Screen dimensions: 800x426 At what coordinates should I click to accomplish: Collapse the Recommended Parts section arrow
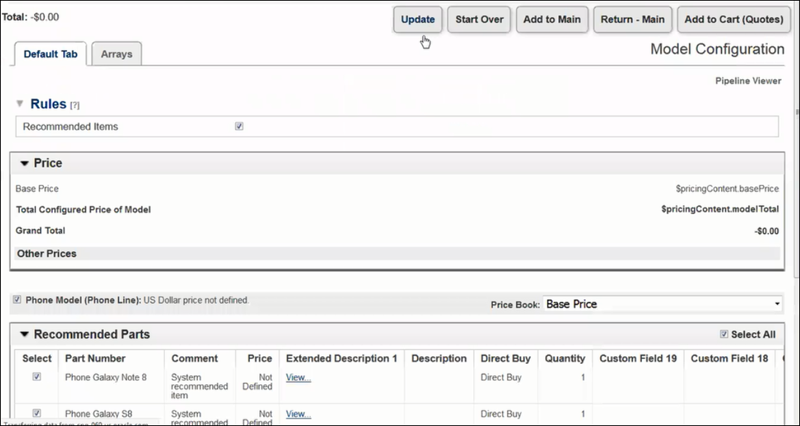(24, 334)
